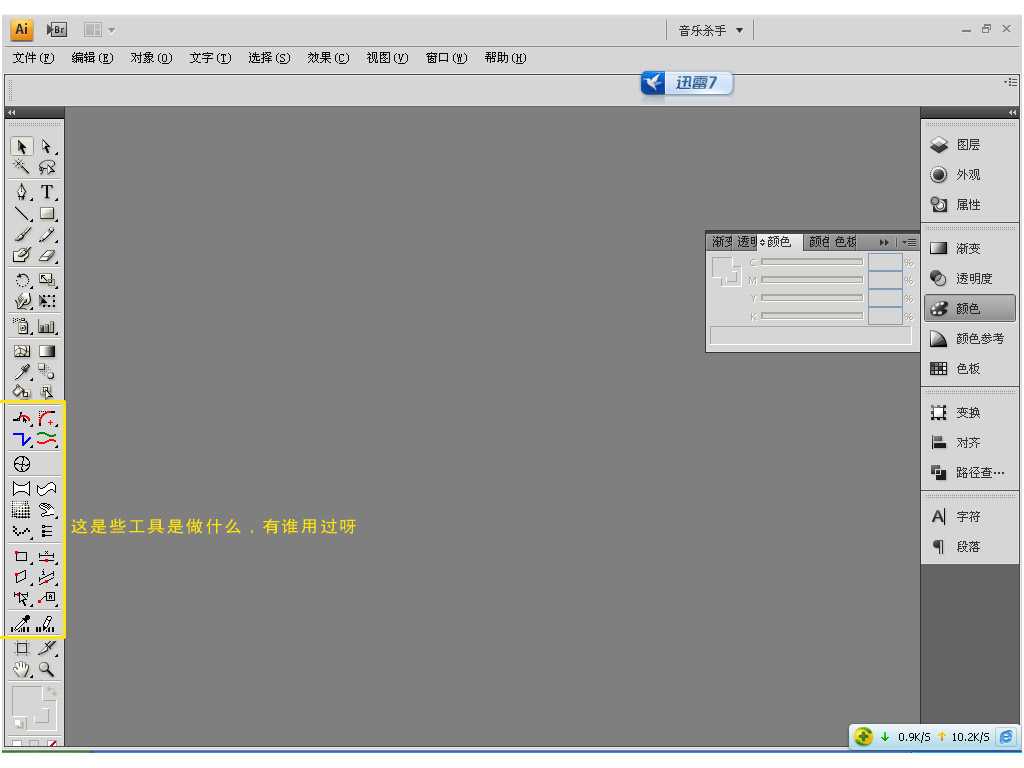Open the 文件(F) menu
Image resolution: width=1024 pixels, height=768 pixels.
[33, 57]
